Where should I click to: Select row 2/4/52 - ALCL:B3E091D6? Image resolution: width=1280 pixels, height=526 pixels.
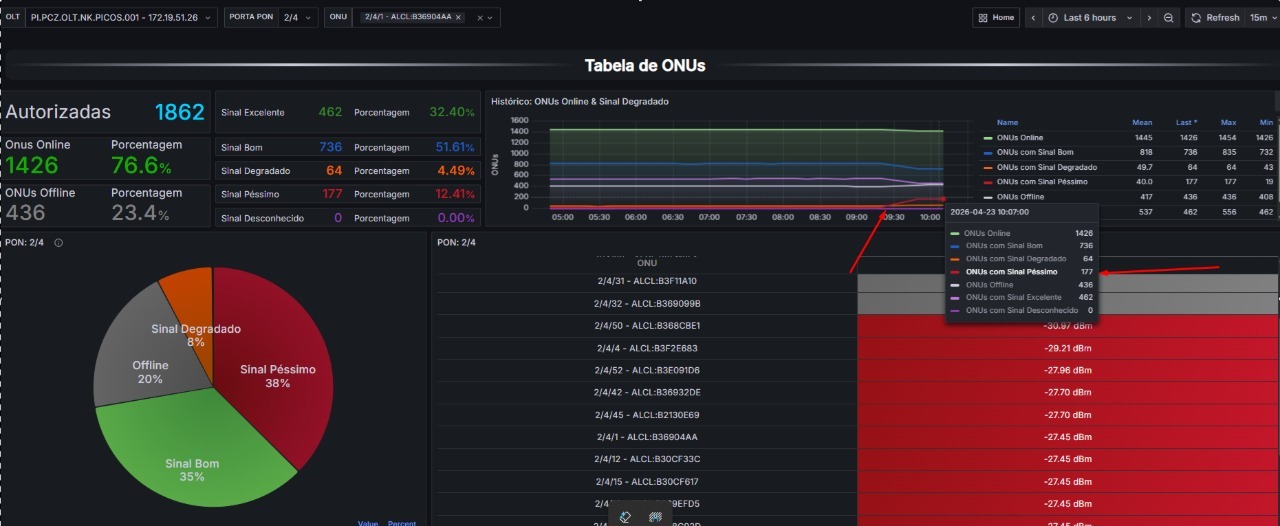646,371
